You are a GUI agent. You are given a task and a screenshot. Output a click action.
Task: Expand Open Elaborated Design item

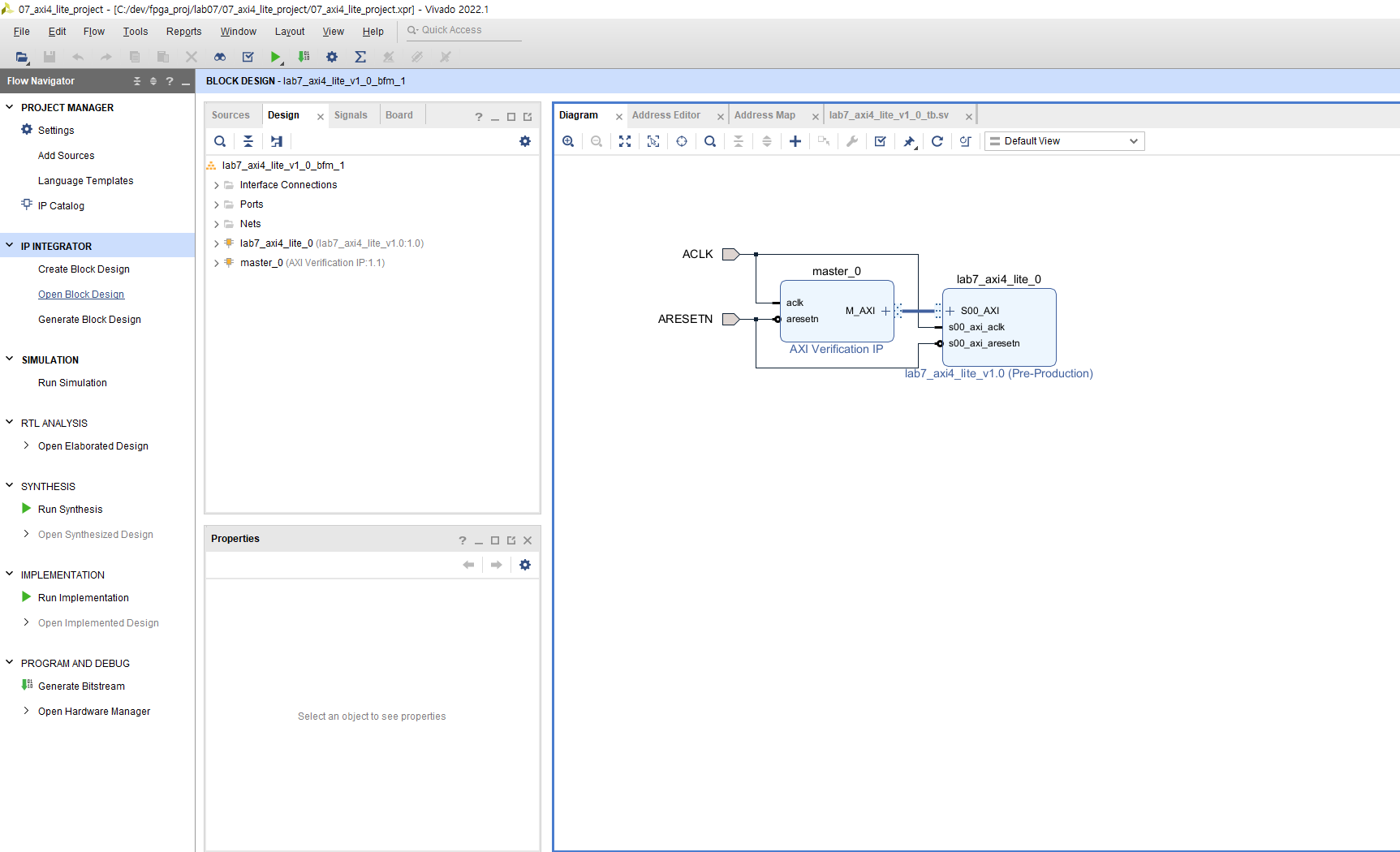pos(26,445)
